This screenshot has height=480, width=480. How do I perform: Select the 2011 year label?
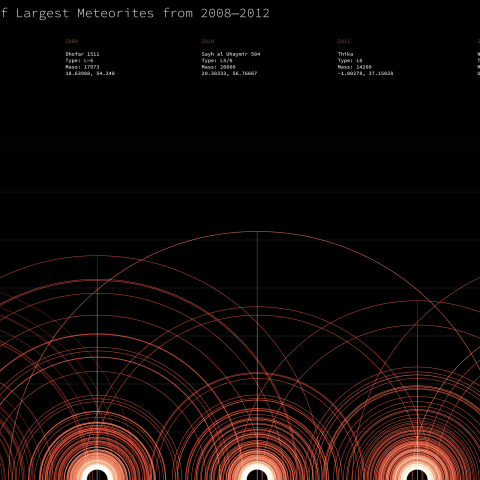pos(344,41)
